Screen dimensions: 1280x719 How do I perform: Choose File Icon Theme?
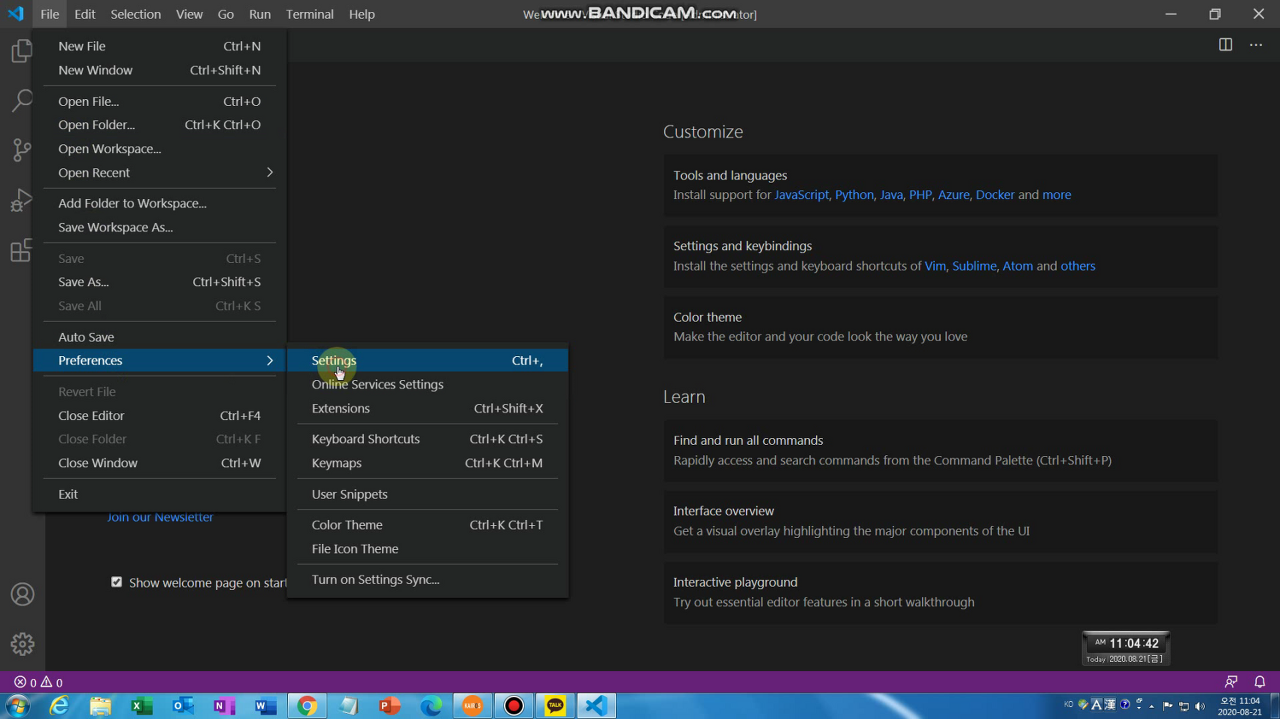click(427, 549)
